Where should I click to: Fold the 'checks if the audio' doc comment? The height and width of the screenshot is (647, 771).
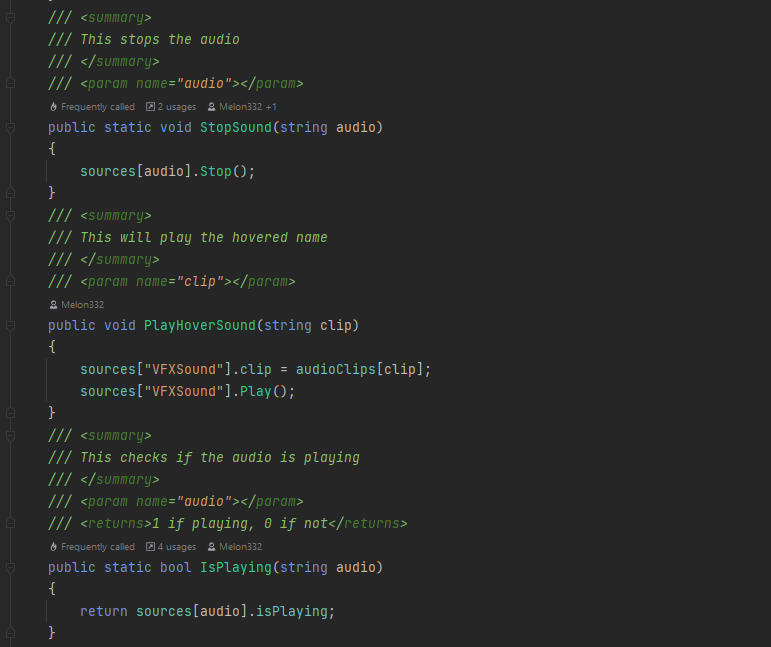11,436
